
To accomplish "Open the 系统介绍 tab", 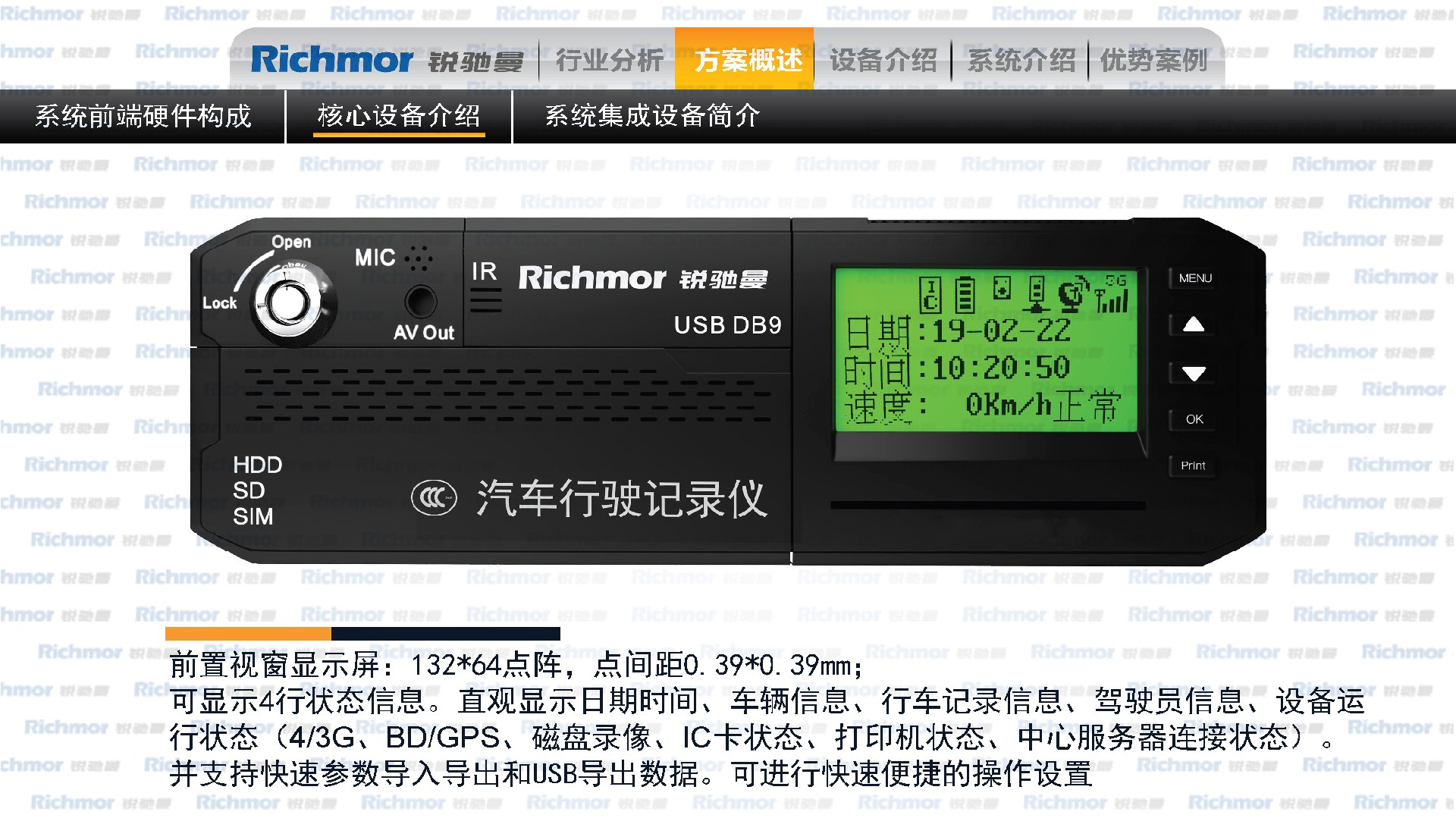I will (1021, 60).
